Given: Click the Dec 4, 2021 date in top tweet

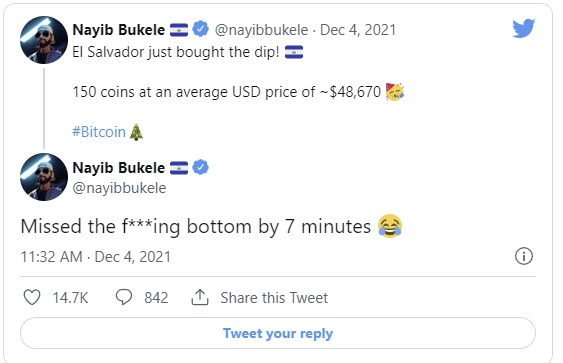Looking at the screenshot, I should pos(358,30).
